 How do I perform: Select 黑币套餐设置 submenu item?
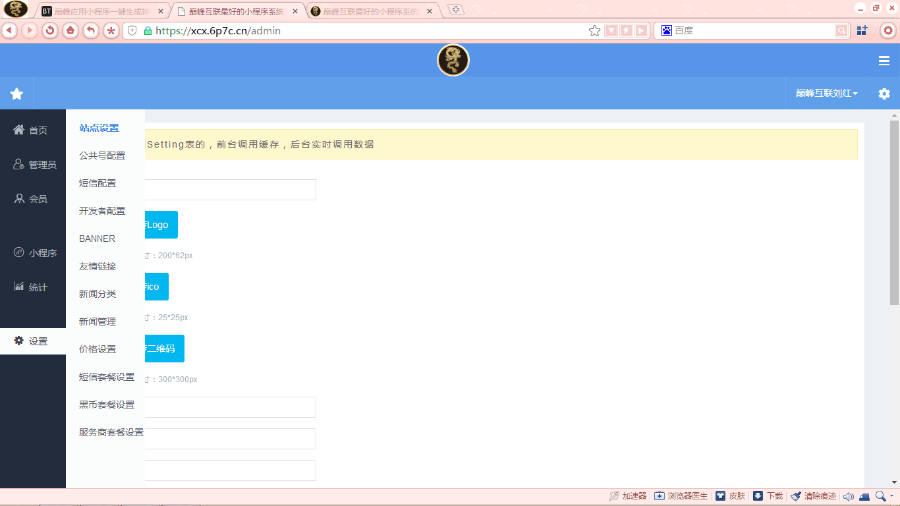107,404
